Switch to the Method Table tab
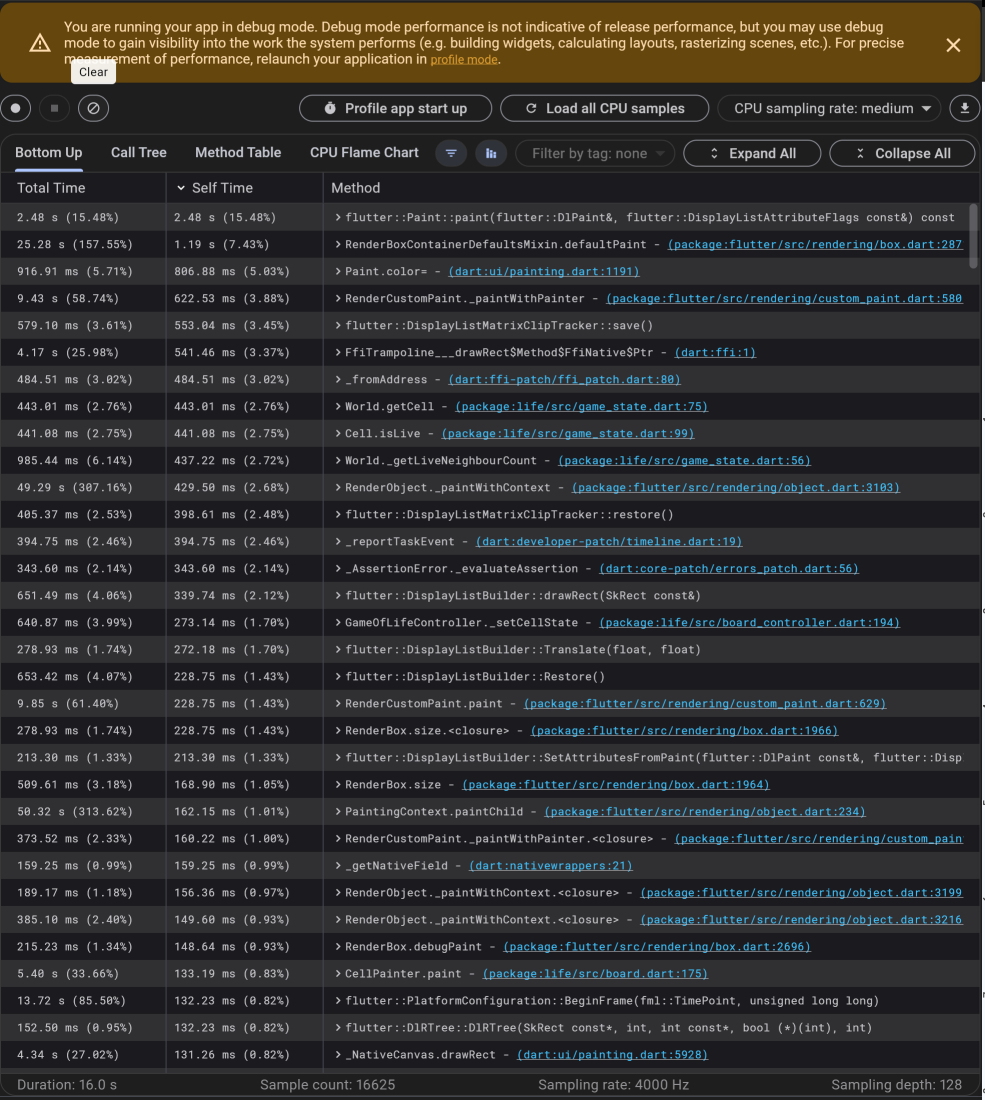The height and width of the screenshot is (1100, 985). coord(238,153)
